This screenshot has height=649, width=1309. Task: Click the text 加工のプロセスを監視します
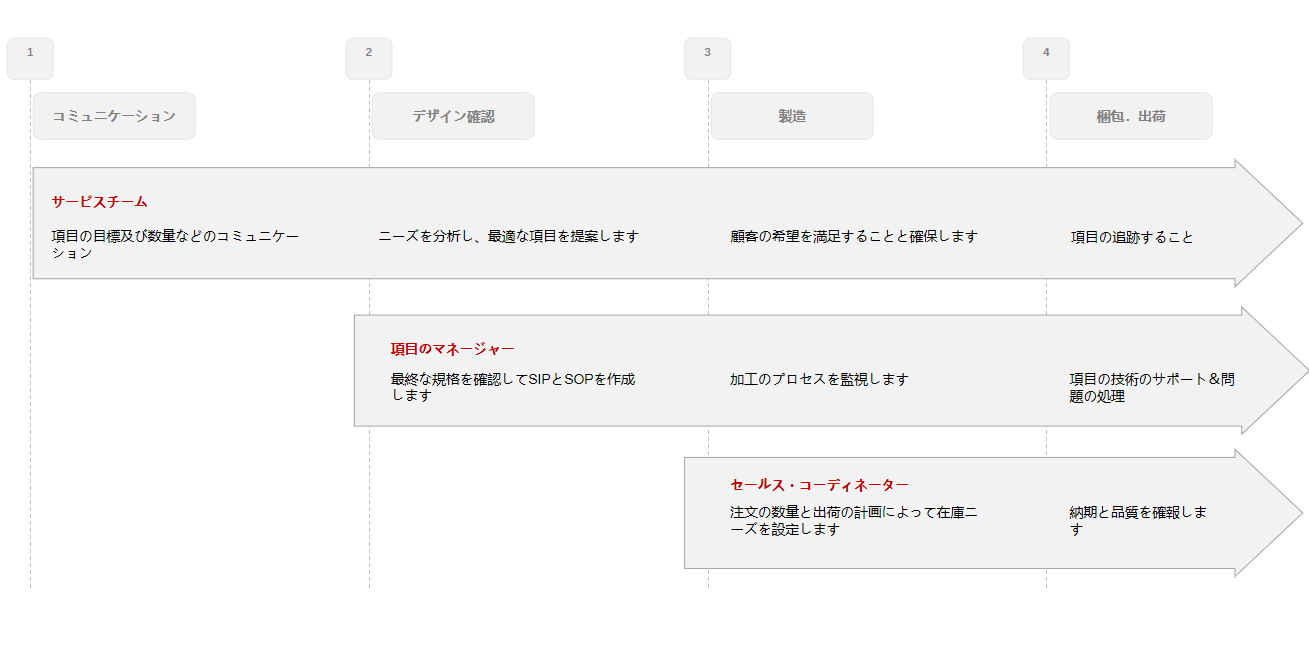(819, 380)
